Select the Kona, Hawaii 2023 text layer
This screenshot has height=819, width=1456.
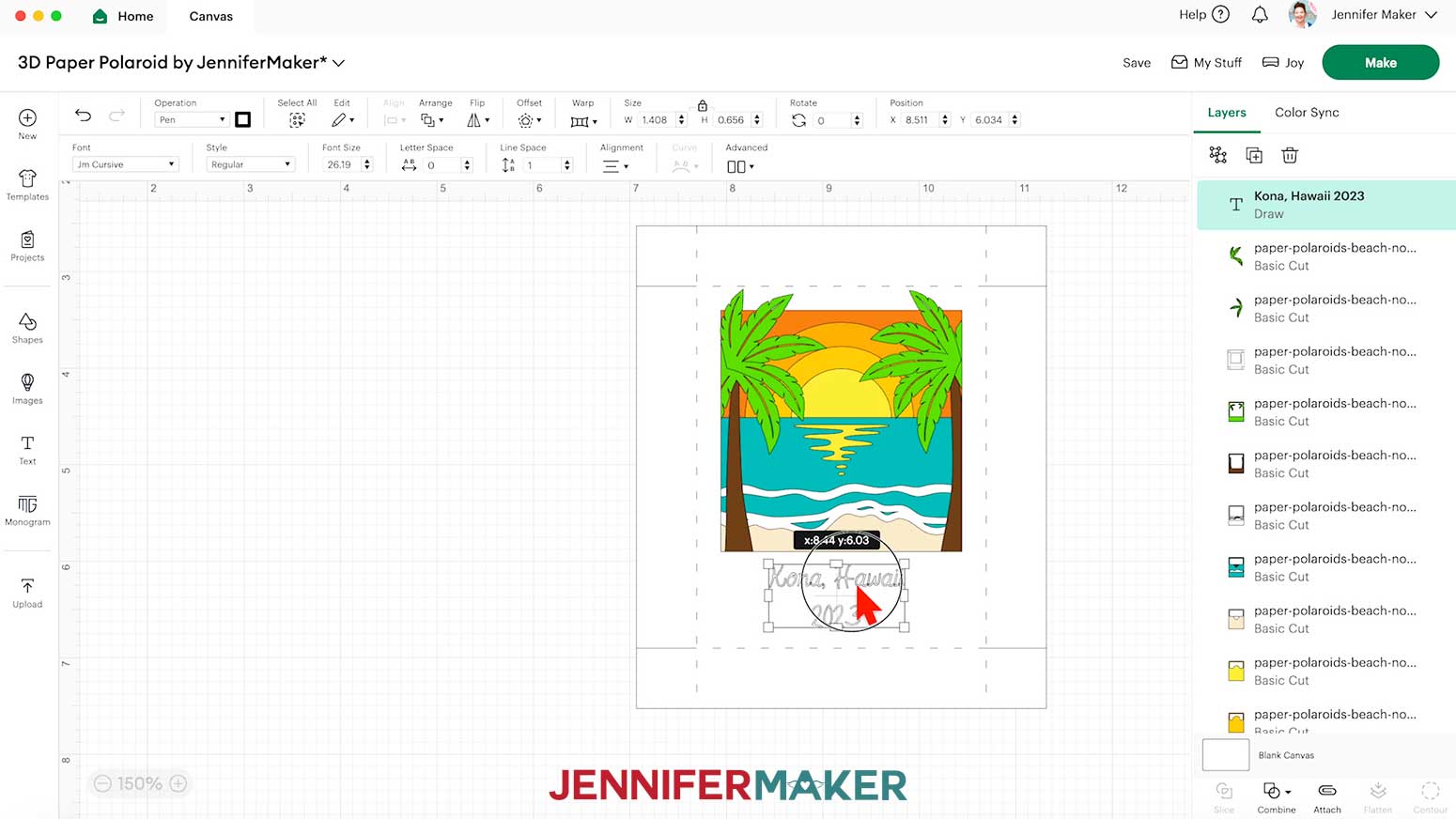(x=1325, y=205)
